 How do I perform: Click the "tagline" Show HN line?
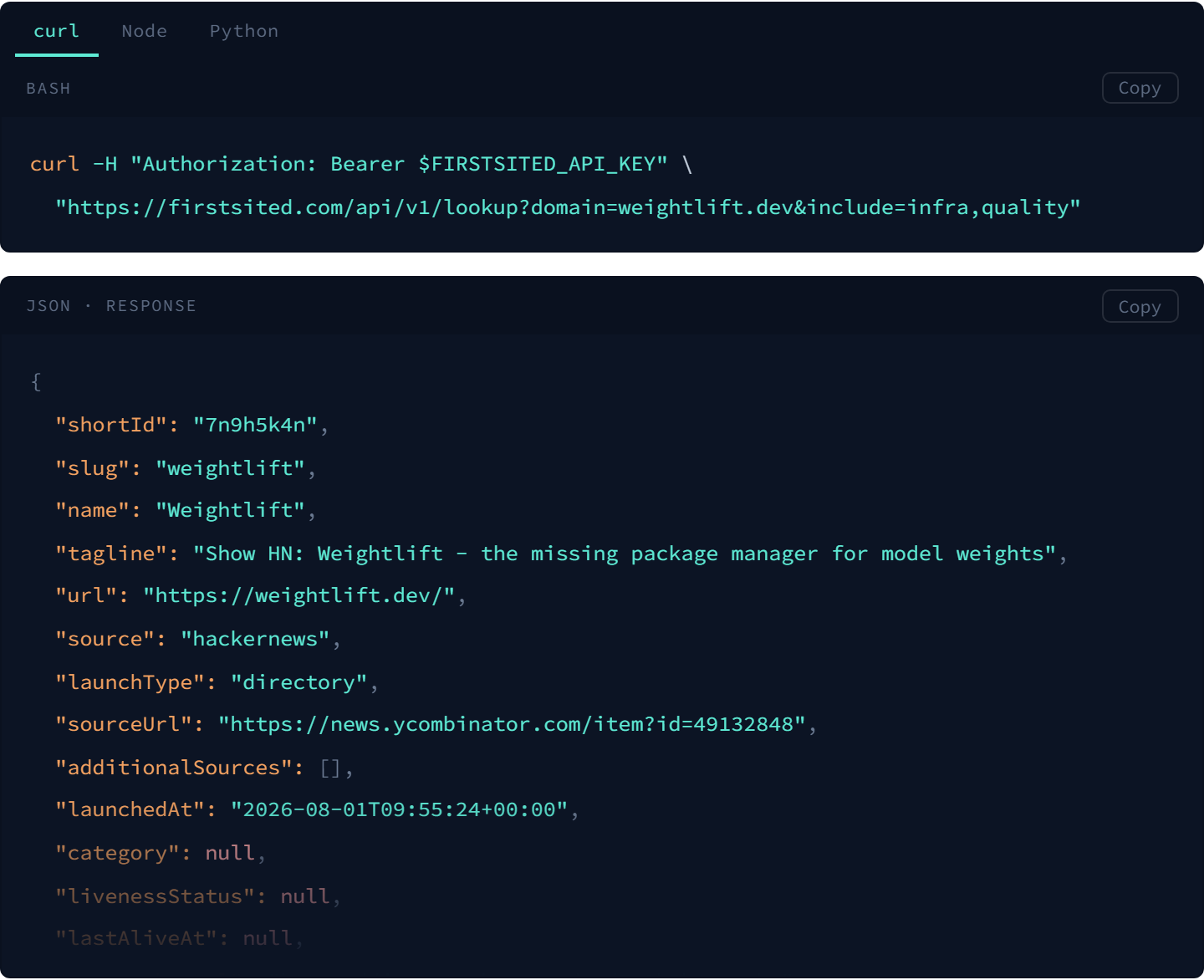(x=561, y=554)
